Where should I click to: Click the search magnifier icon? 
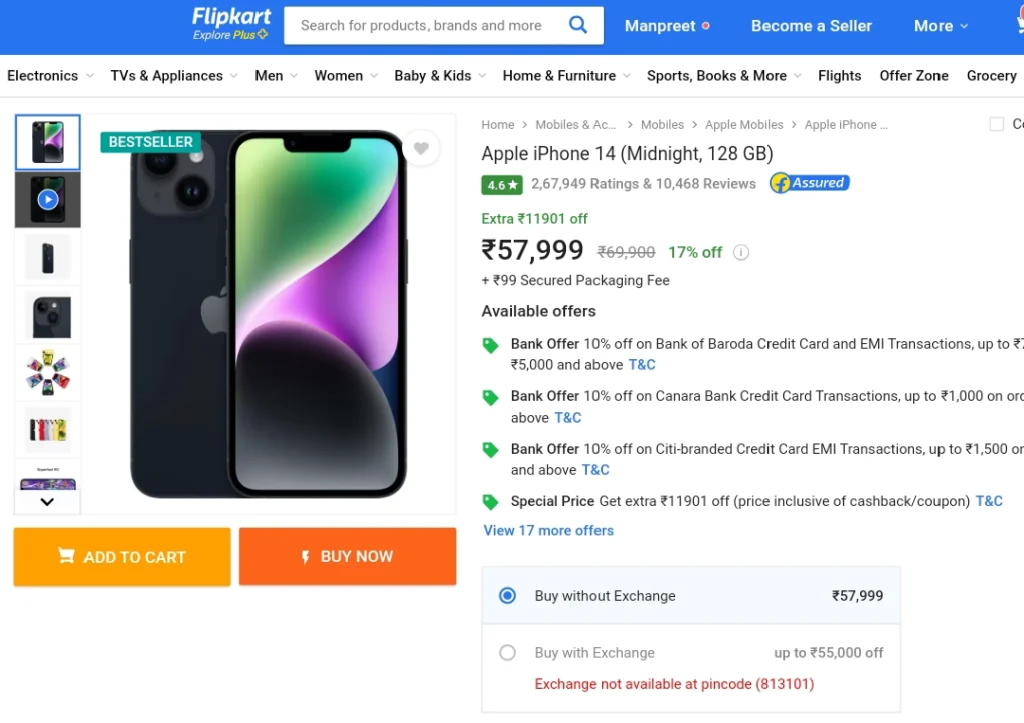[x=577, y=25]
